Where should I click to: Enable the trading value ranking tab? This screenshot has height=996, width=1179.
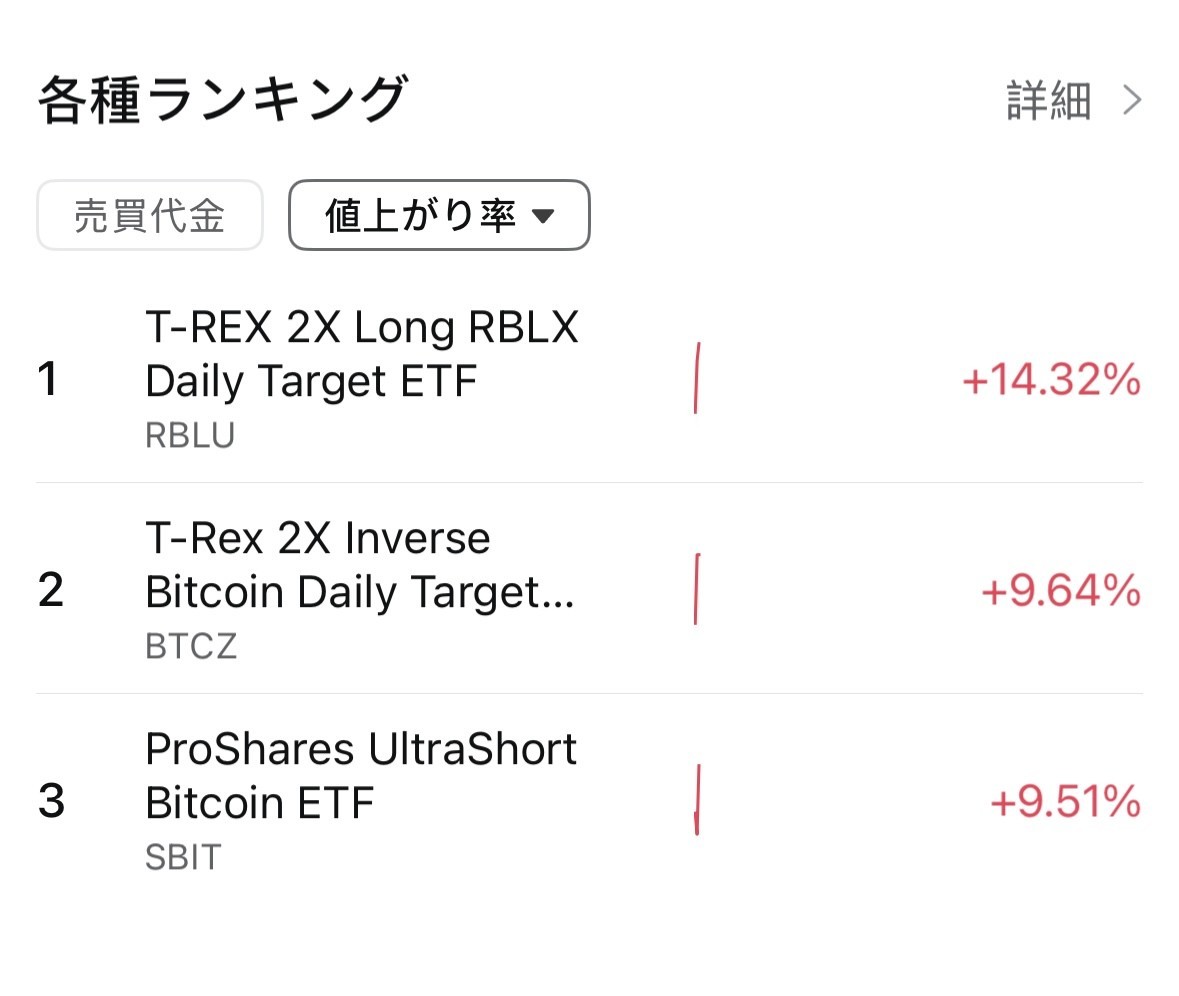[149, 214]
